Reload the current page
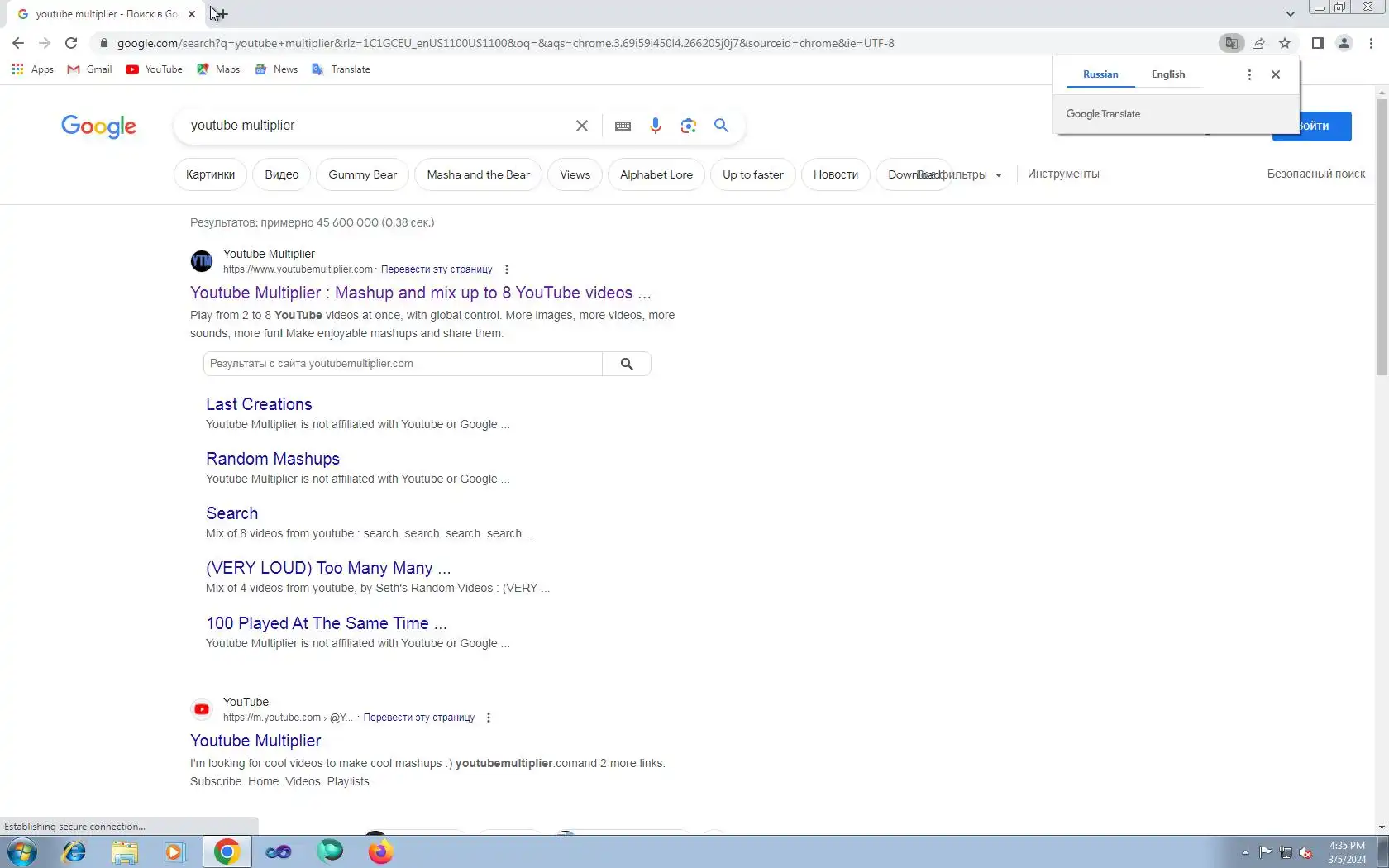The height and width of the screenshot is (868, 1389). pos(71,43)
